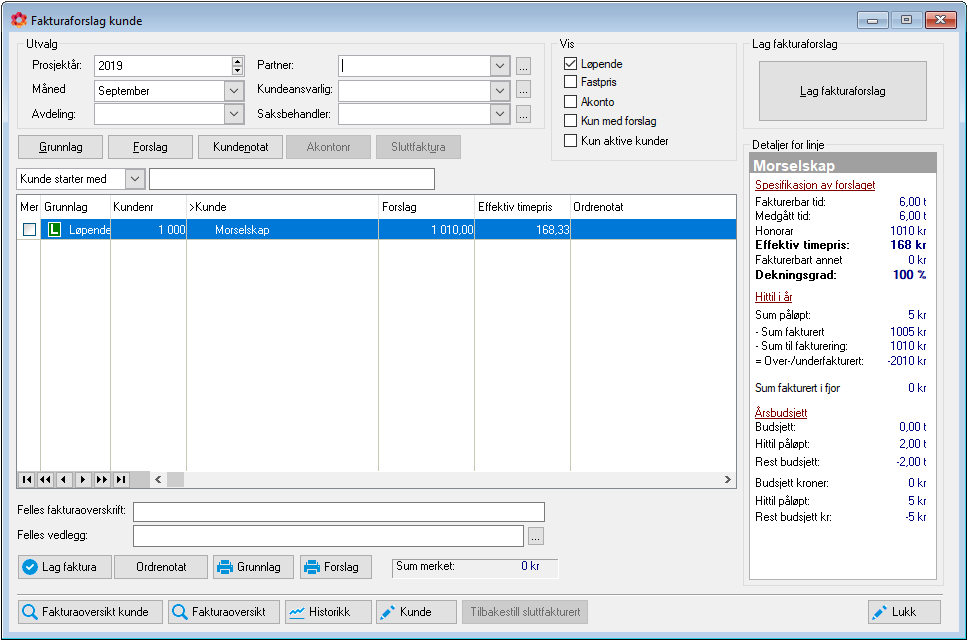Image resolution: width=967 pixels, height=641 pixels.
Task: Expand the Kundeansvarlig dropdown
Action: click(x=500, y=91)
